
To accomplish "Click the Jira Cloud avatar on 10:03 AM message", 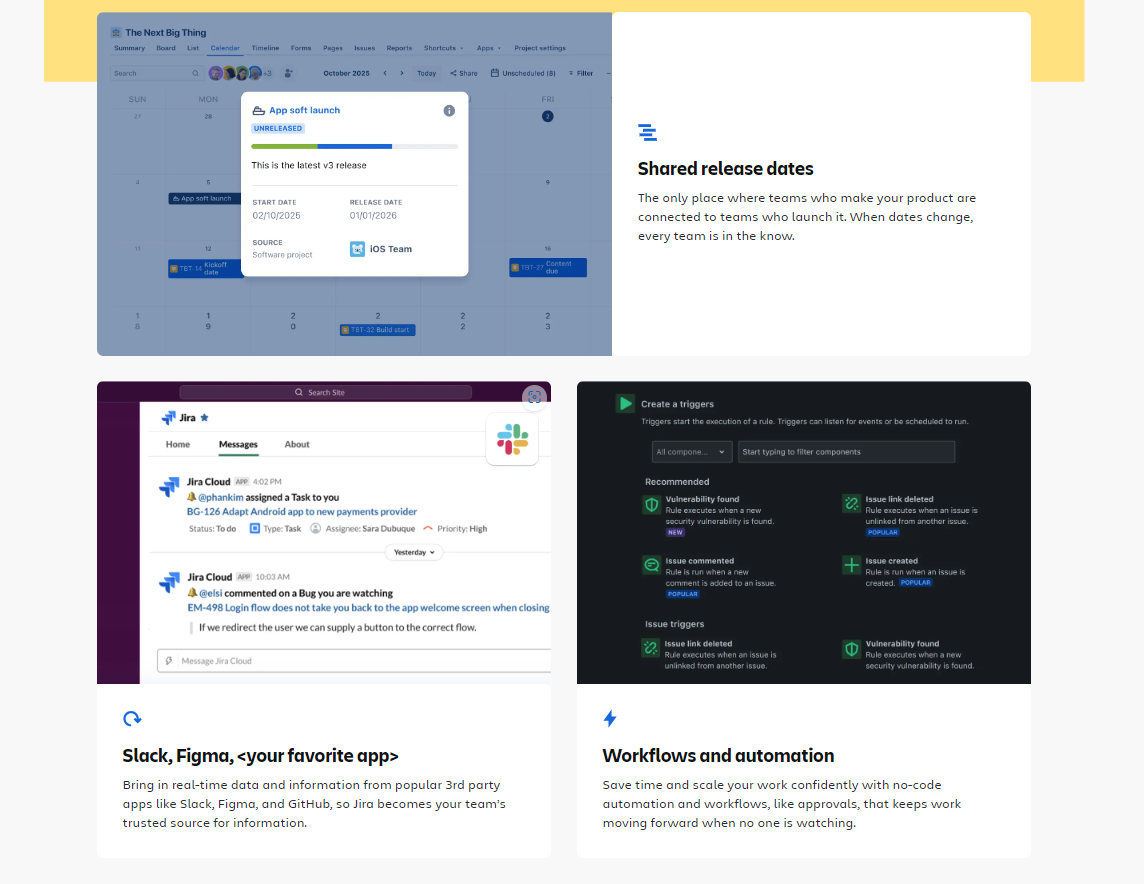I will tap(169, 582).
